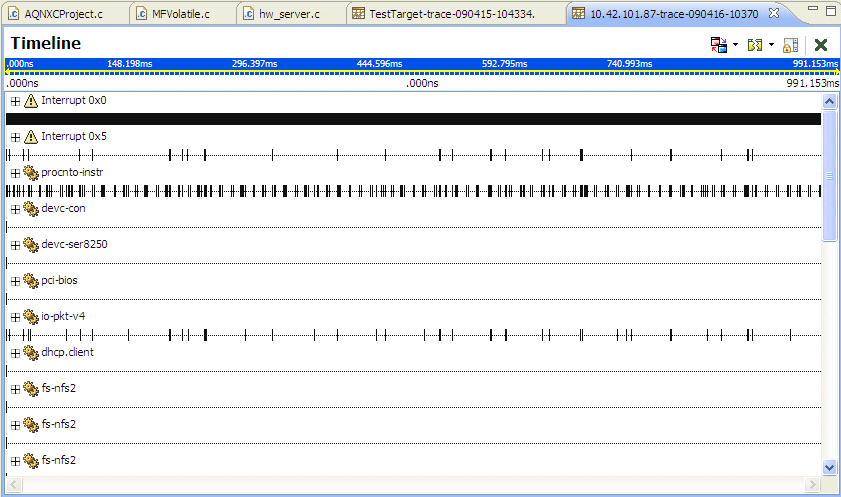Expand the procnto-instr process
This screenshot has height=497, width=841.
coord(15,173)
